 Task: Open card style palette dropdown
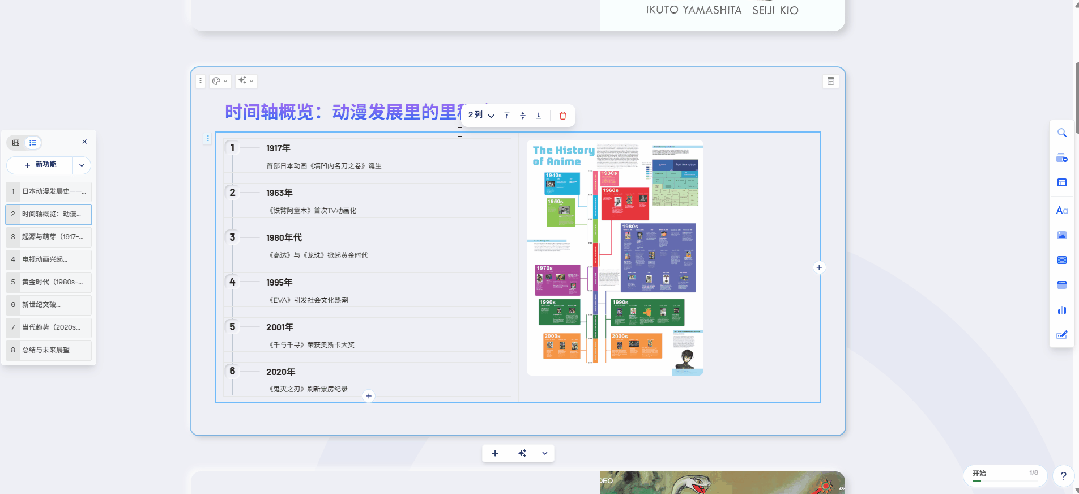(220, 81)
